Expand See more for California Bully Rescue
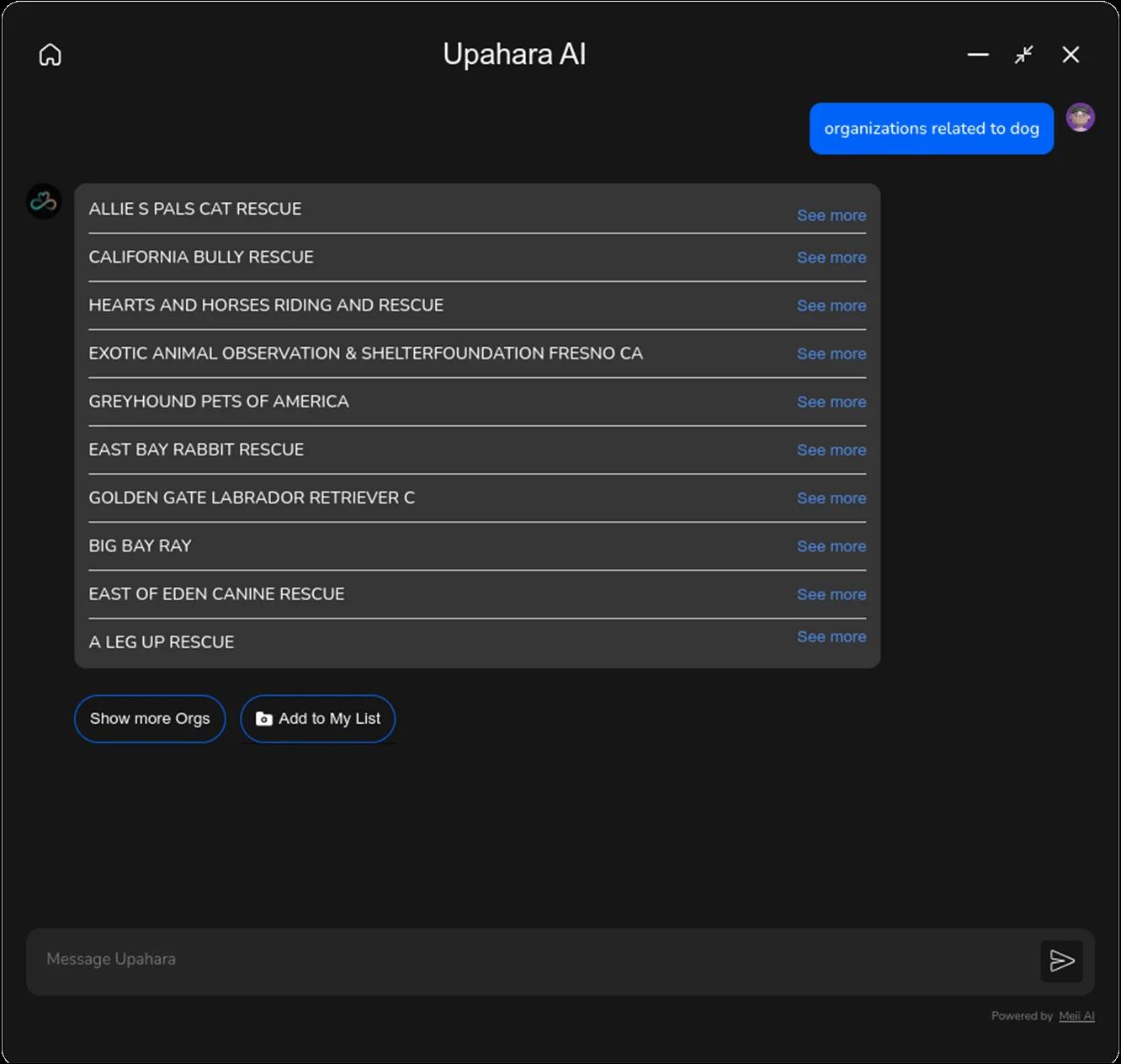 pyautogui.click(x=831, y=258)
